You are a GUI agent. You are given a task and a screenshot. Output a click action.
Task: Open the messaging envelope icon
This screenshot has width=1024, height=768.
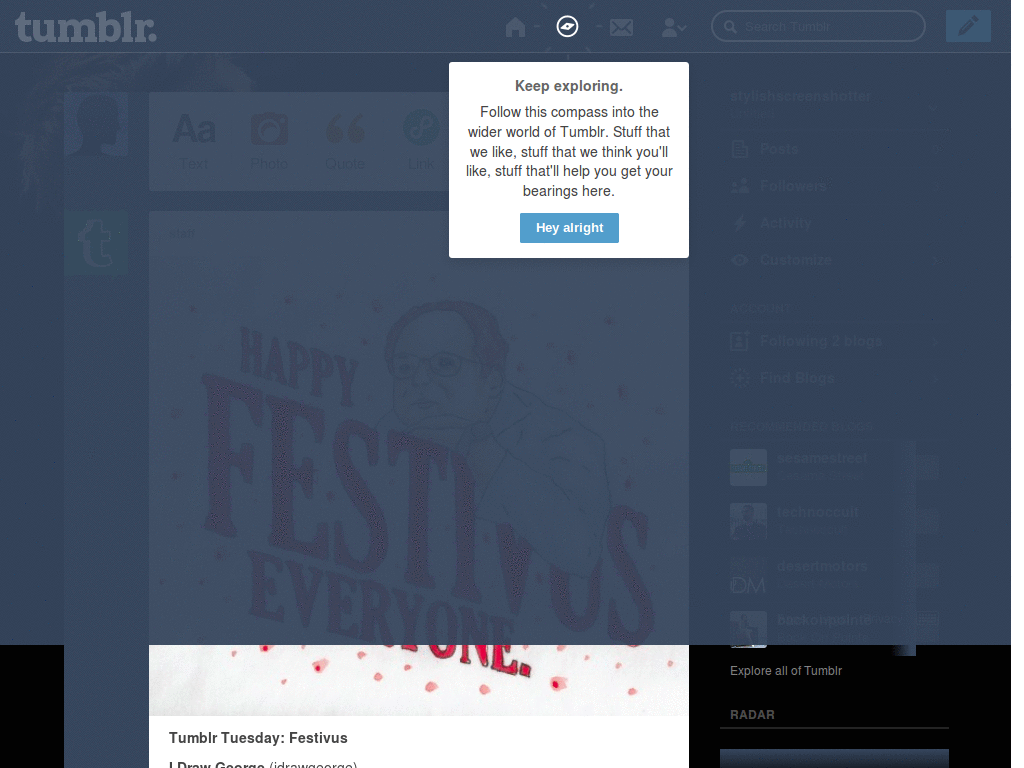[621, 27]
